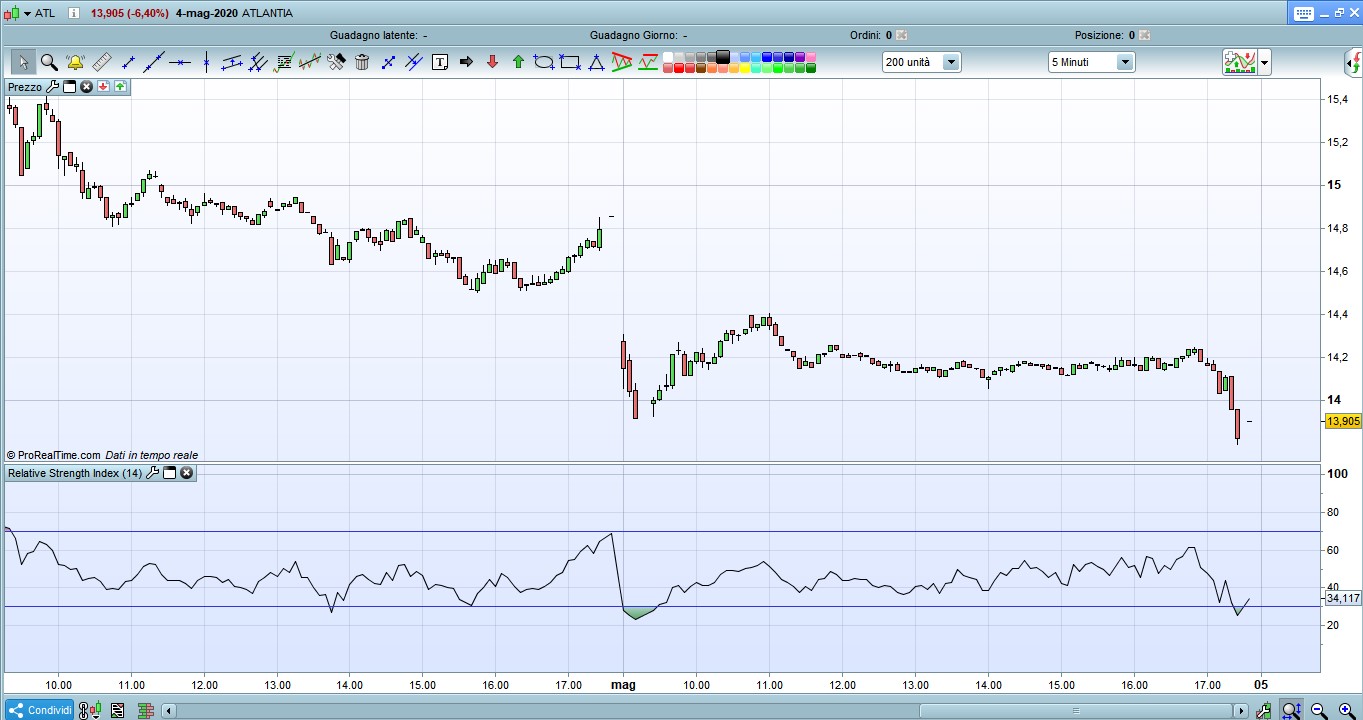Screen dimensions: 1363x720
Task: Open the on-screen keyboard icon
Action: 1303,14
